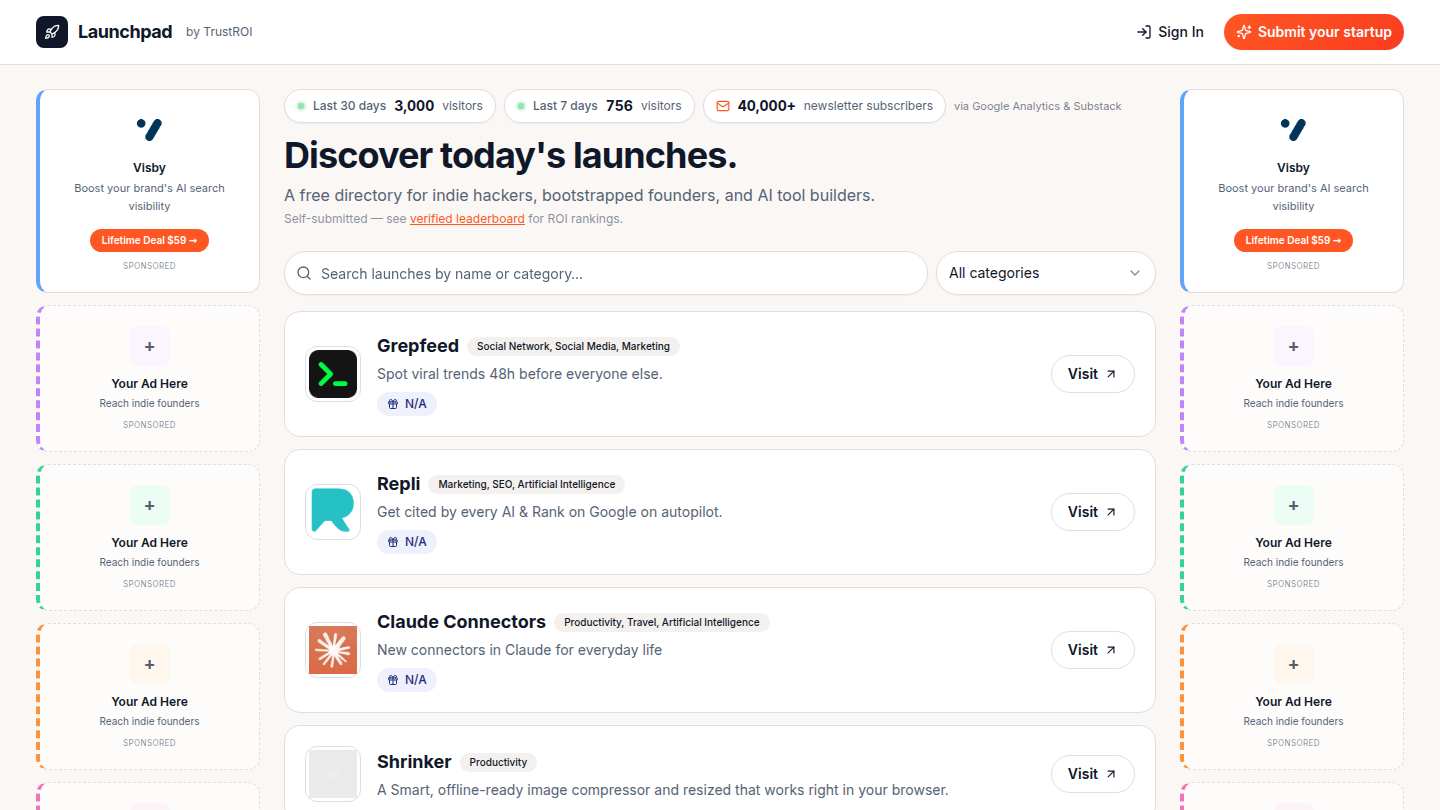Image resolution: width=1440 pixels, height=810 pixels.
Task: Open the Repli teal R logo
Action: 333,512
